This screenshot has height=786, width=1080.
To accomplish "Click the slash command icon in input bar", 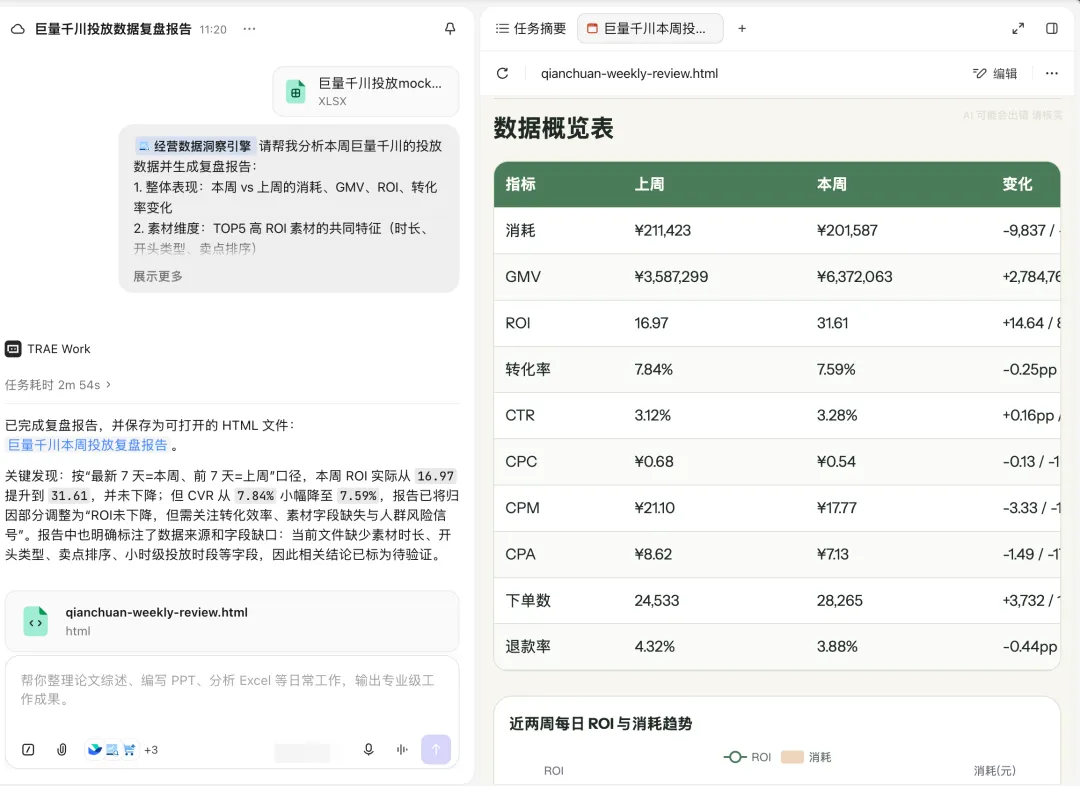I will coord(28,749).
